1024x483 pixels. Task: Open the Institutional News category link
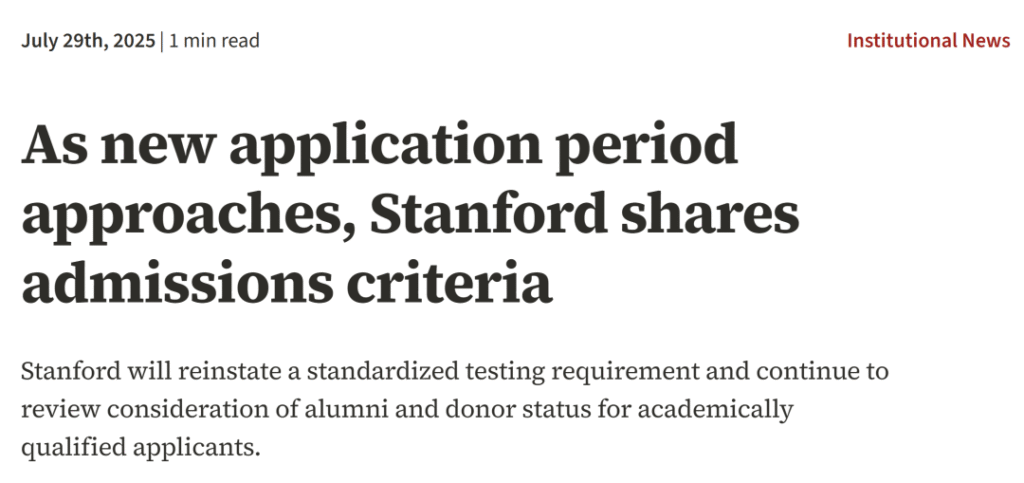[928, 41]
